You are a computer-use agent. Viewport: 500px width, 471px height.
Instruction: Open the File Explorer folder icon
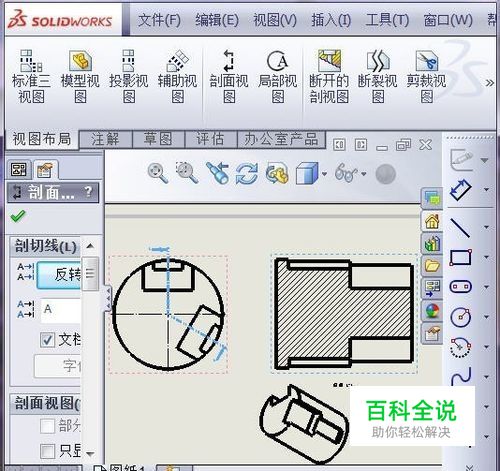tap(432, 266)
